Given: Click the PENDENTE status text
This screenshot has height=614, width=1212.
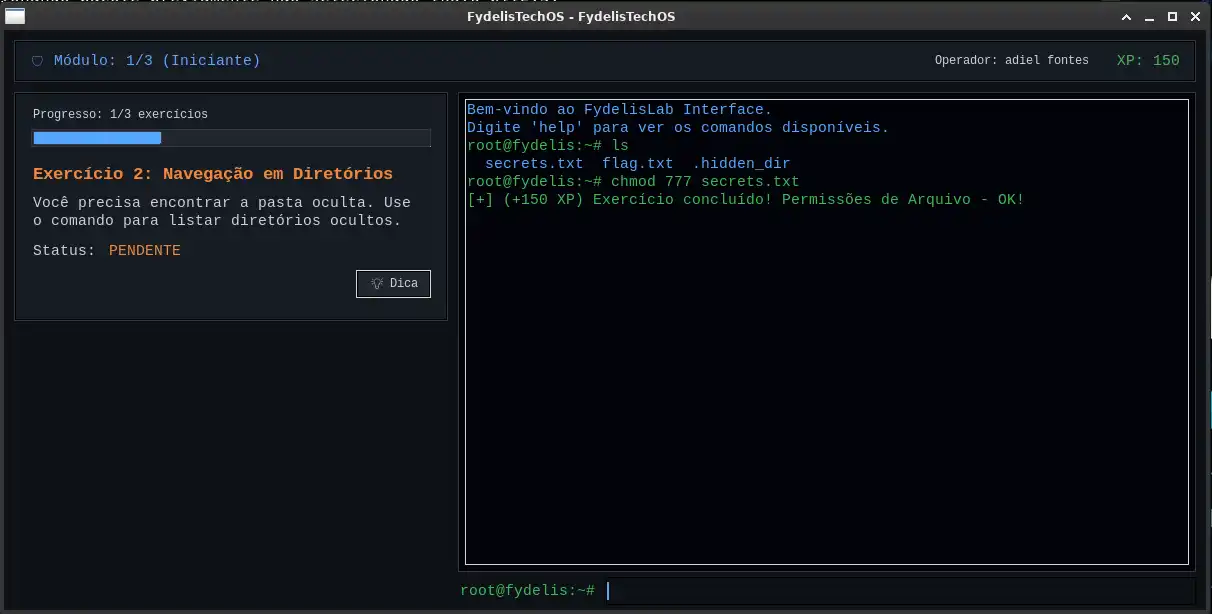Looking at the screenshot, I should [x=145, y=251].
